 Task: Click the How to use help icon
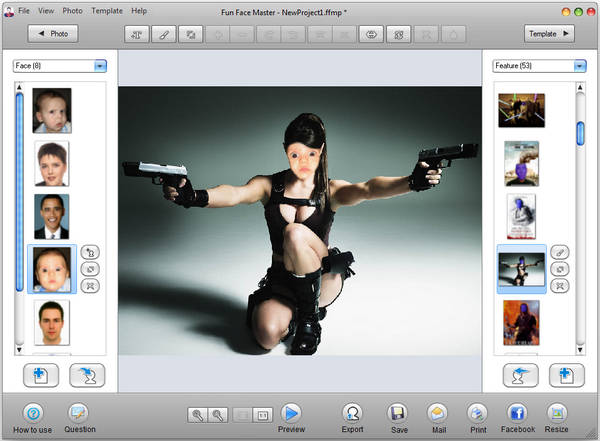(x=32, y=413)
